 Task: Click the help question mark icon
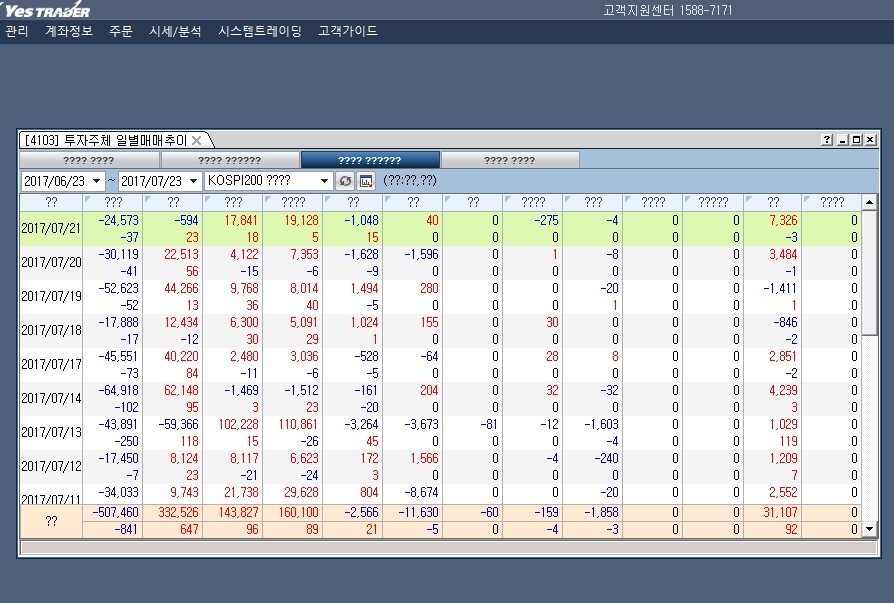(827, 140)
